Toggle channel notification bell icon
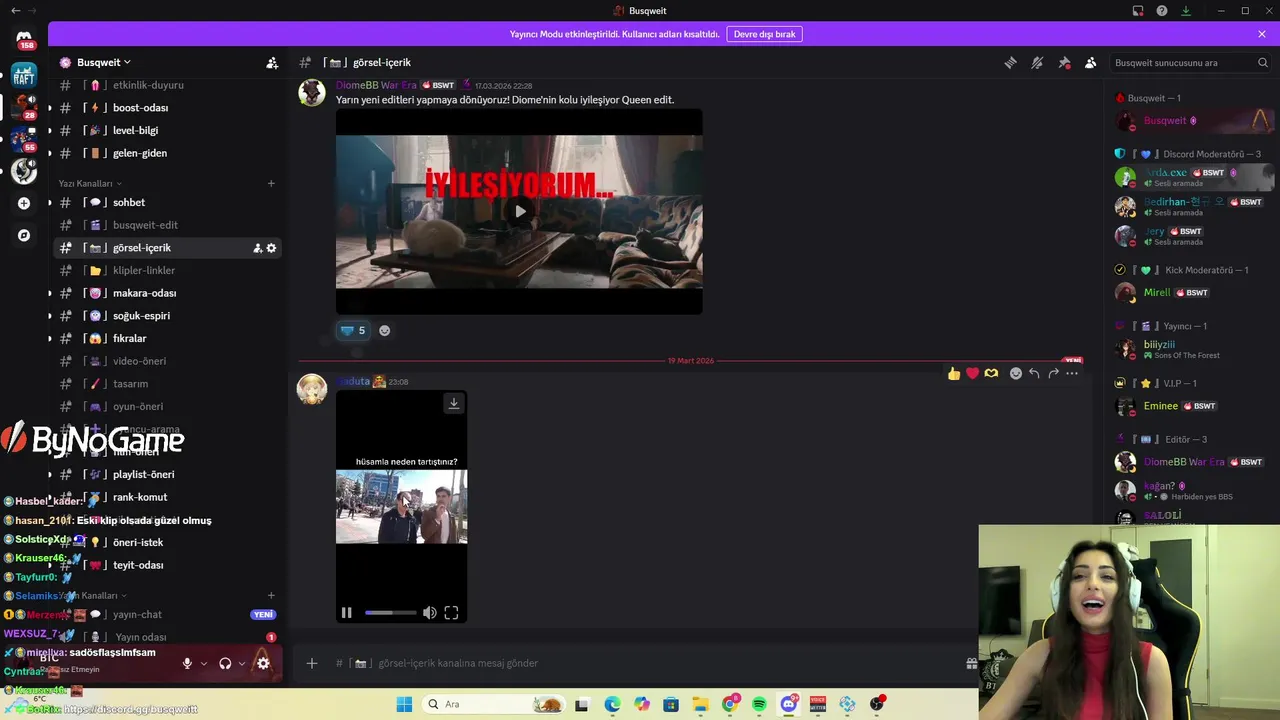Viewport: 1280px width, 720px height. click(1037, 62)
